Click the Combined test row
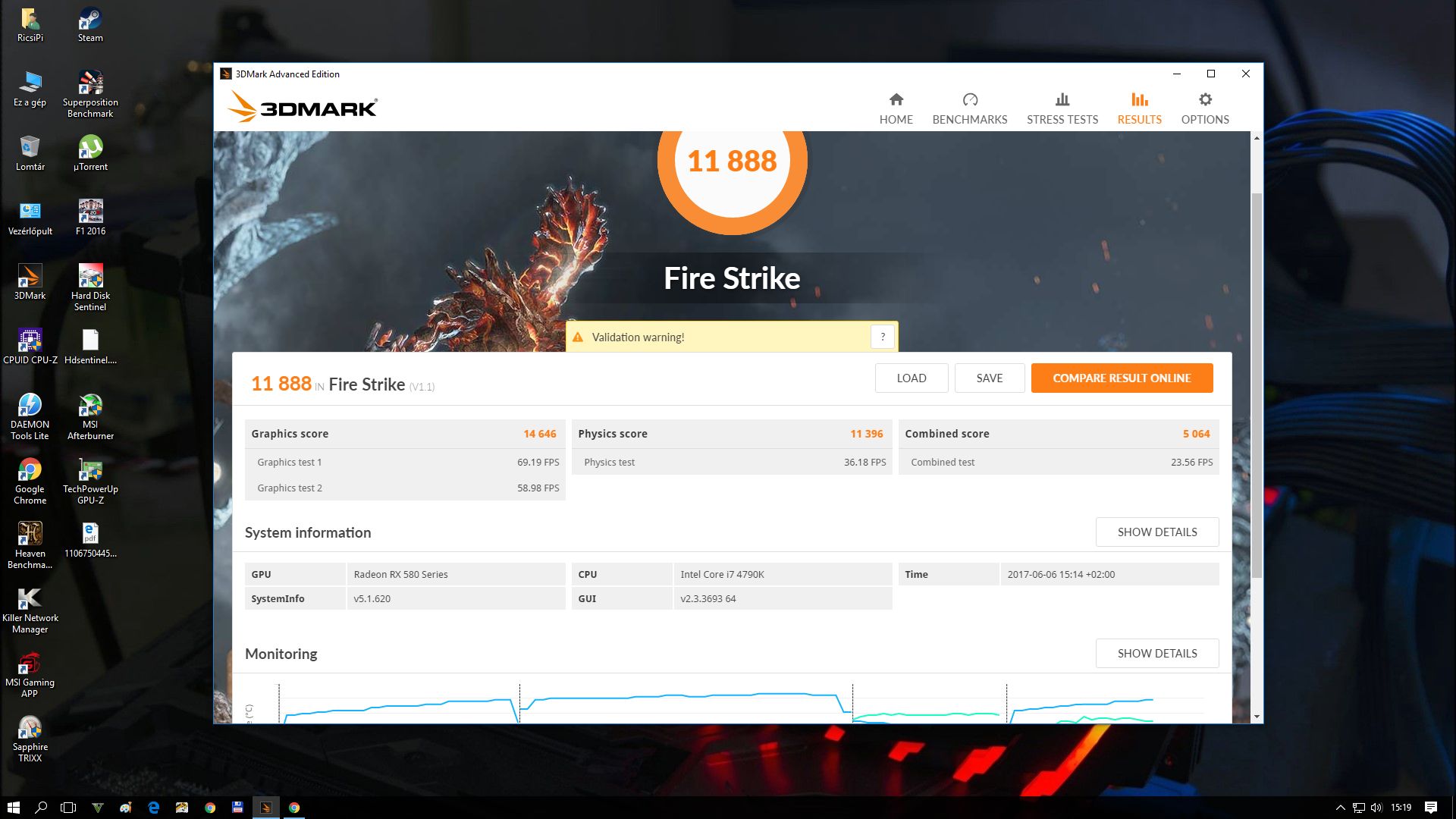 tap(1059, 462)
